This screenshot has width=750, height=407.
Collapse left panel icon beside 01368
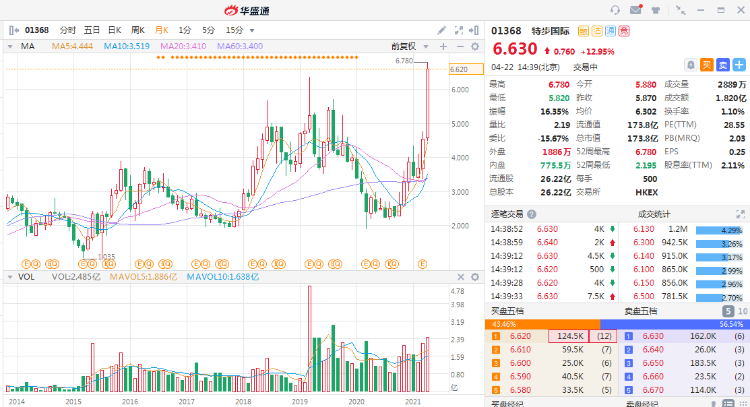[x=14, y=30]
